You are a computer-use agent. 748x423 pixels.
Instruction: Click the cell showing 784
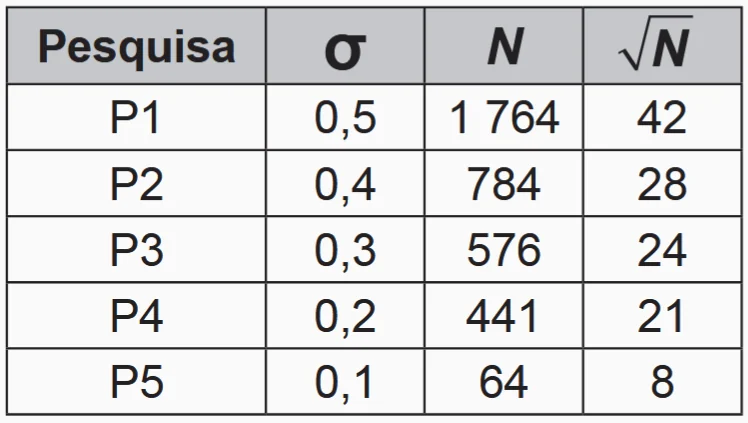505,184
